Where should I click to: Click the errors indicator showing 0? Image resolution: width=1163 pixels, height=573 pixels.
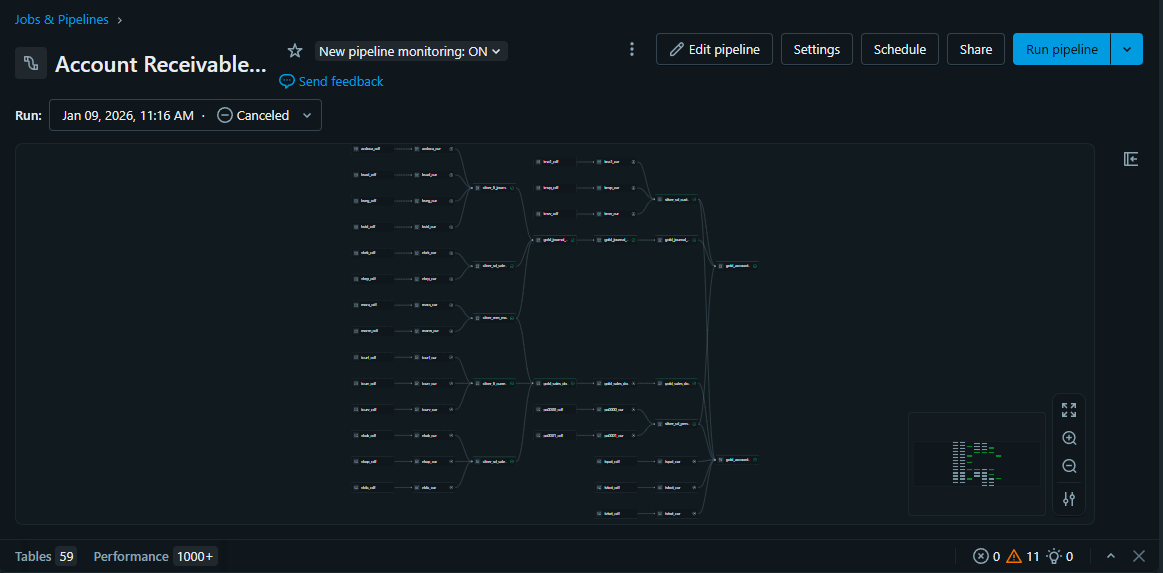[x=986, y=556]
